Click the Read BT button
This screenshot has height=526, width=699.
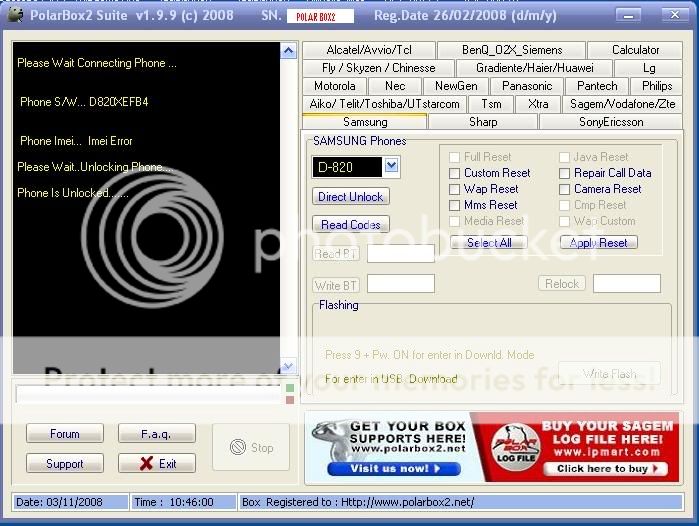pyautogui.click(x=336, y=254)
